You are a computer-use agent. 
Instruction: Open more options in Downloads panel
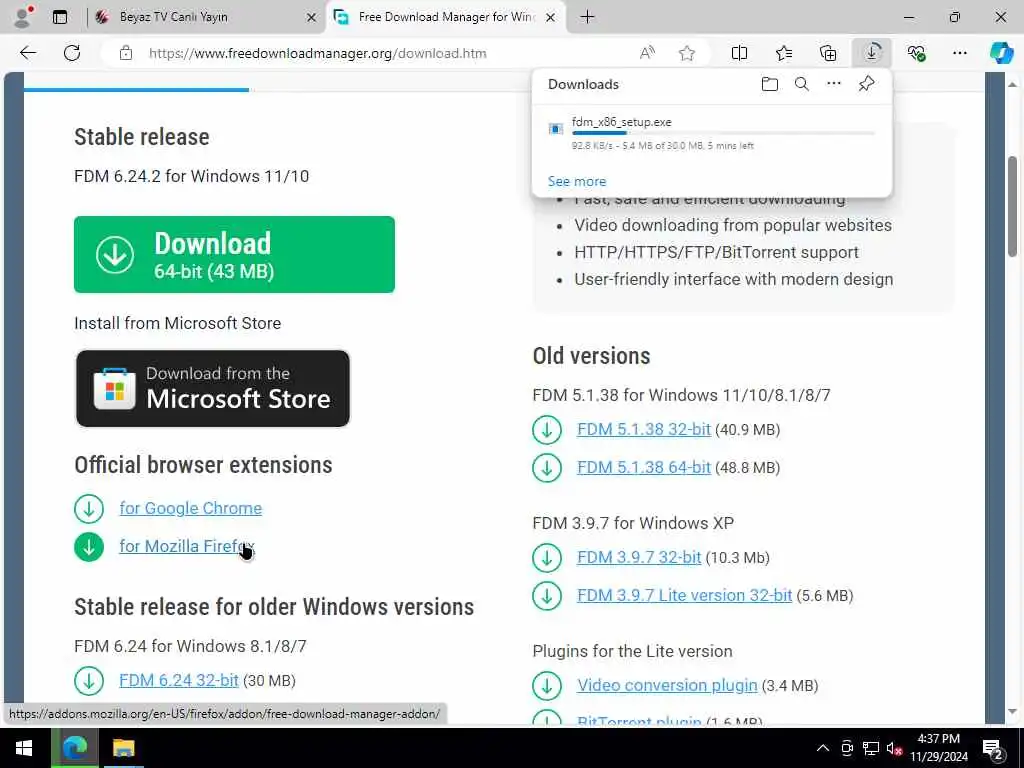(x=834, y=84)
